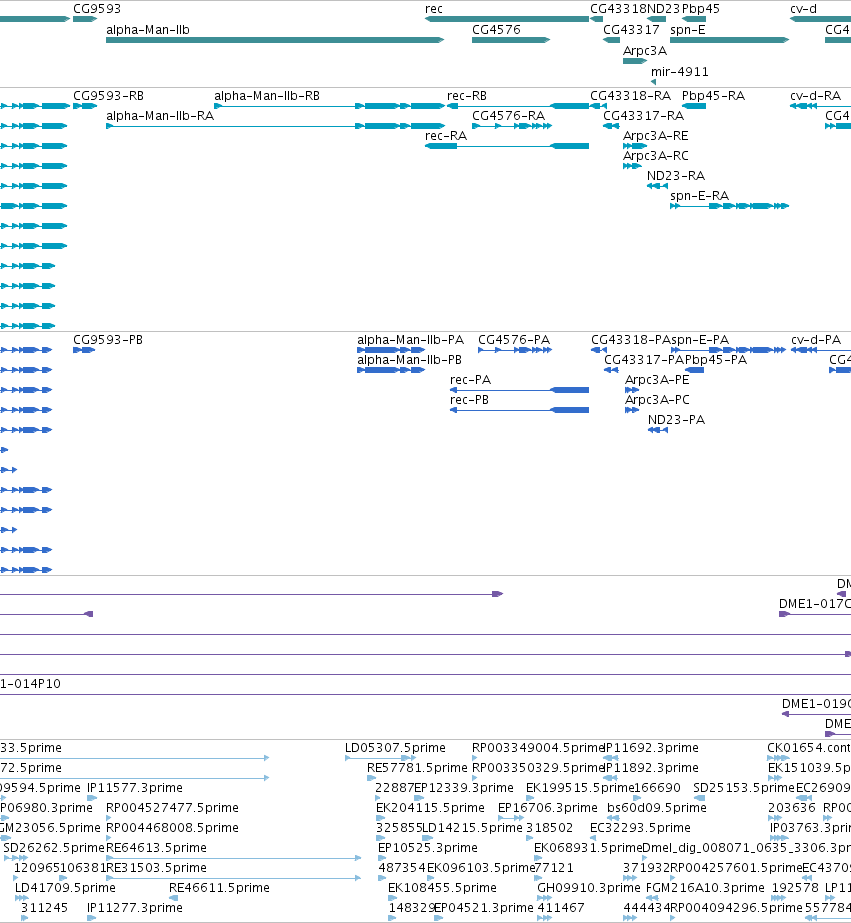This screenshot has height=923, width=851.
Task: Select the CG43317-PA protein label
Action: (x=644, y=360)
